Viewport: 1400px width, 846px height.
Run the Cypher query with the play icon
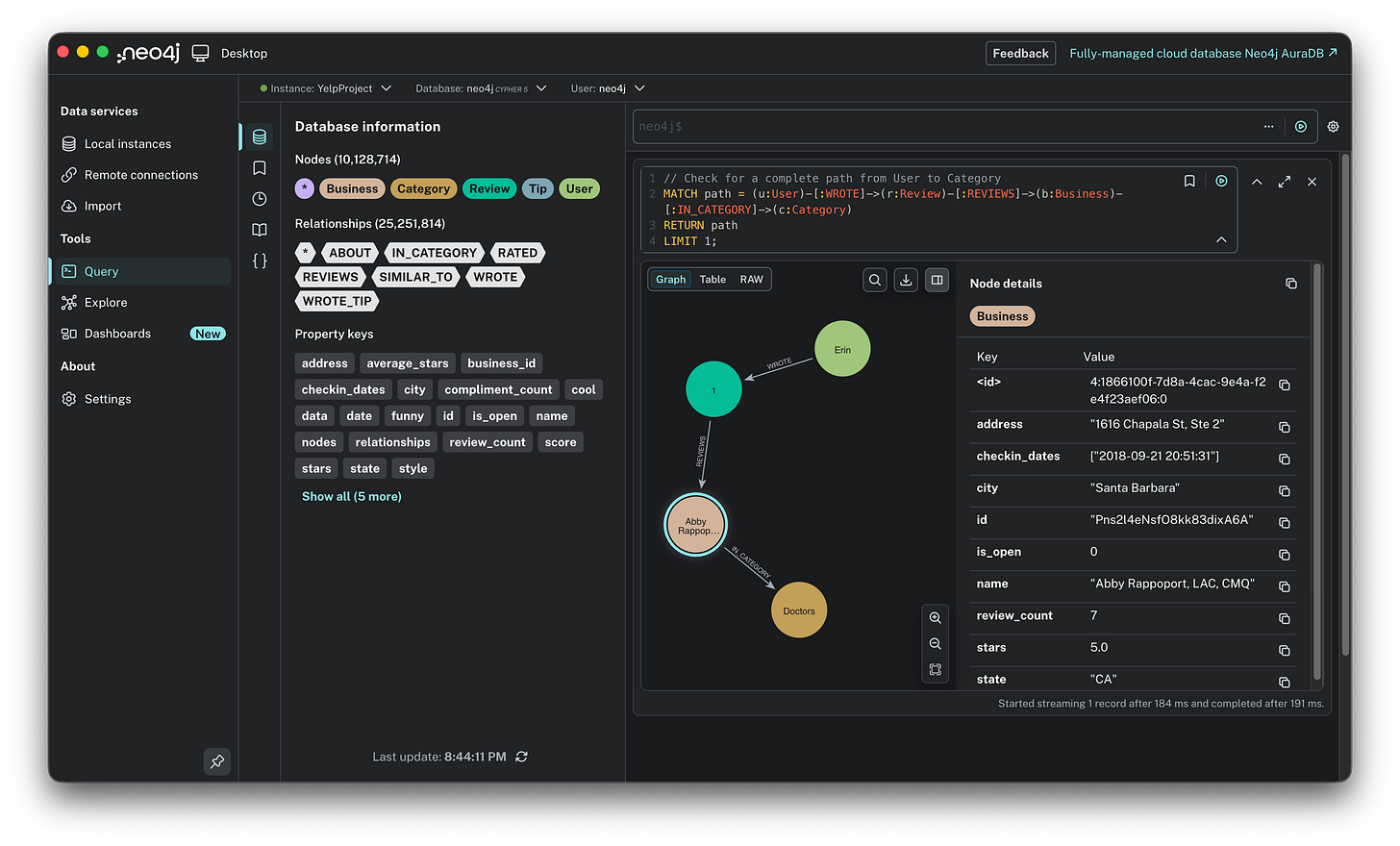point(1221,181)
